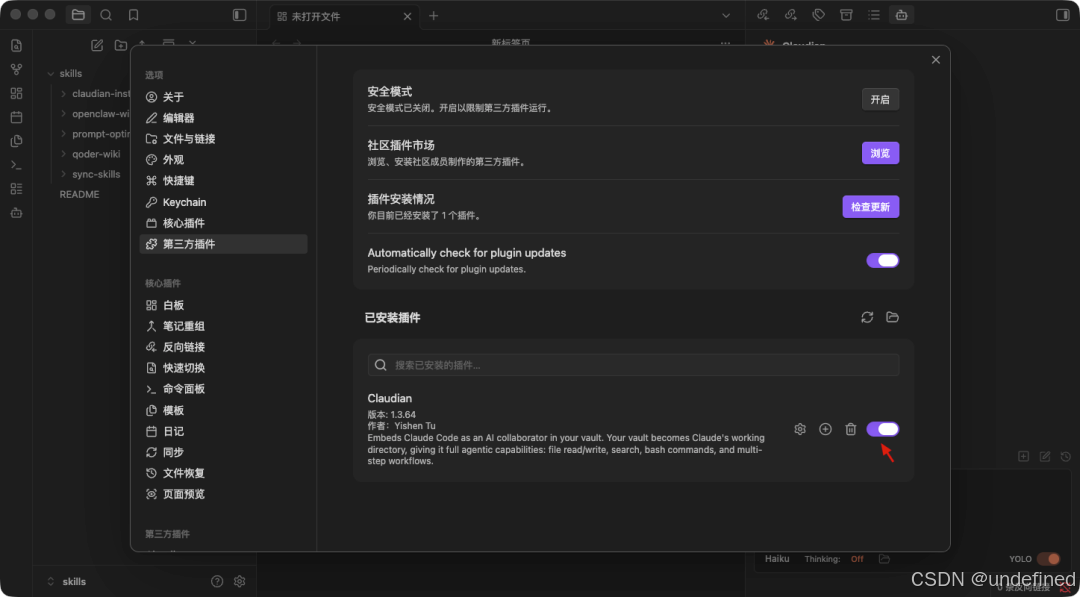Open 白板 core plugin settings

coord(223,305)
